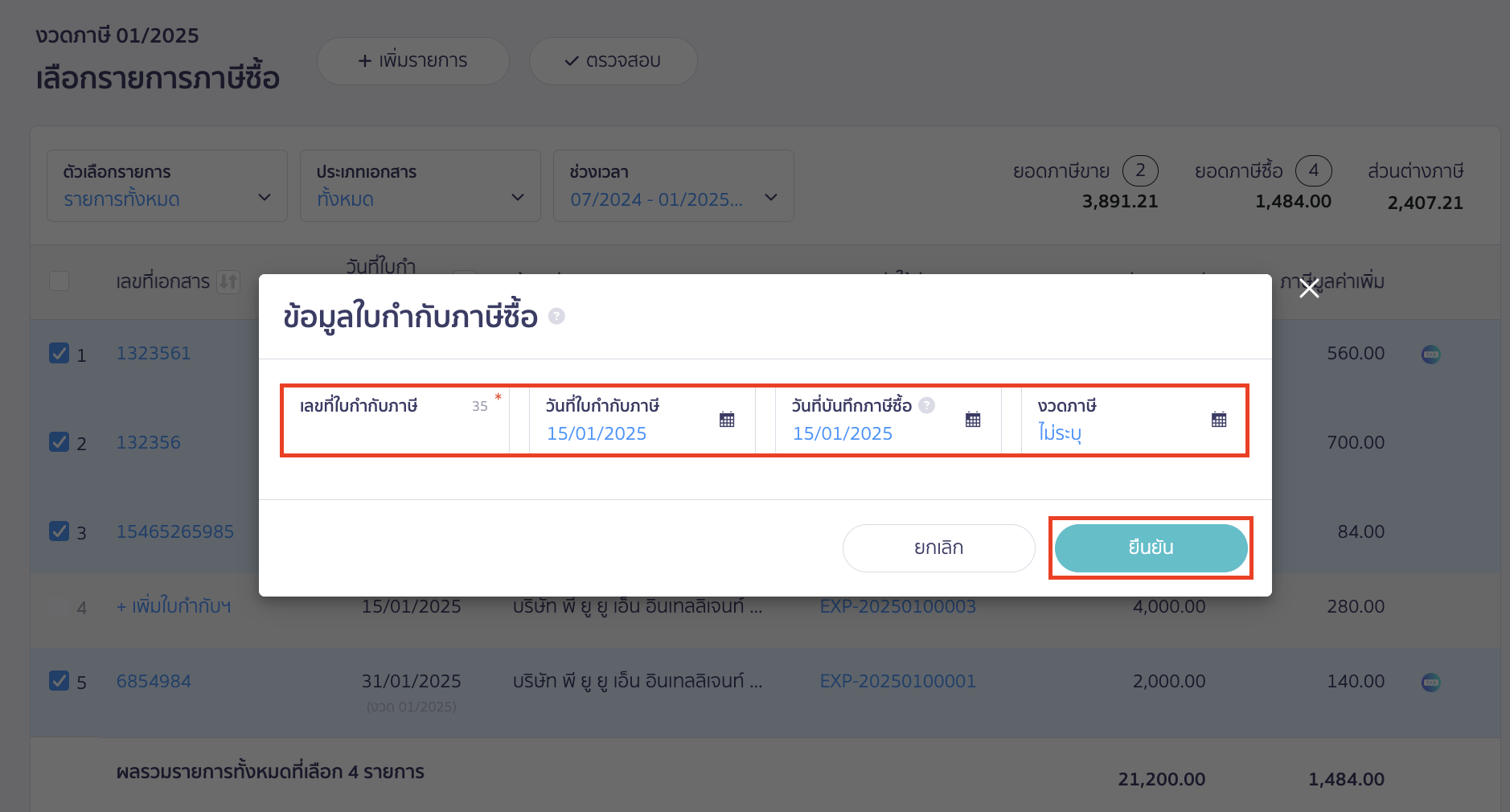Open calendar picker for งวดภาษี field
The width and height of the screenshot is (1510, 812).
1219,419
